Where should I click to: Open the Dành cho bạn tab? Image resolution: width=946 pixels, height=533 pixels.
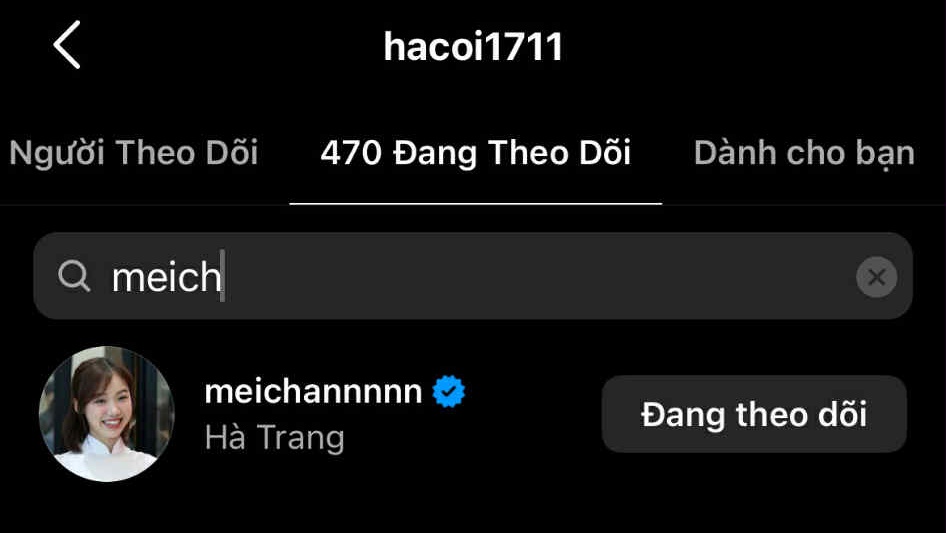[x=804, y=152]
